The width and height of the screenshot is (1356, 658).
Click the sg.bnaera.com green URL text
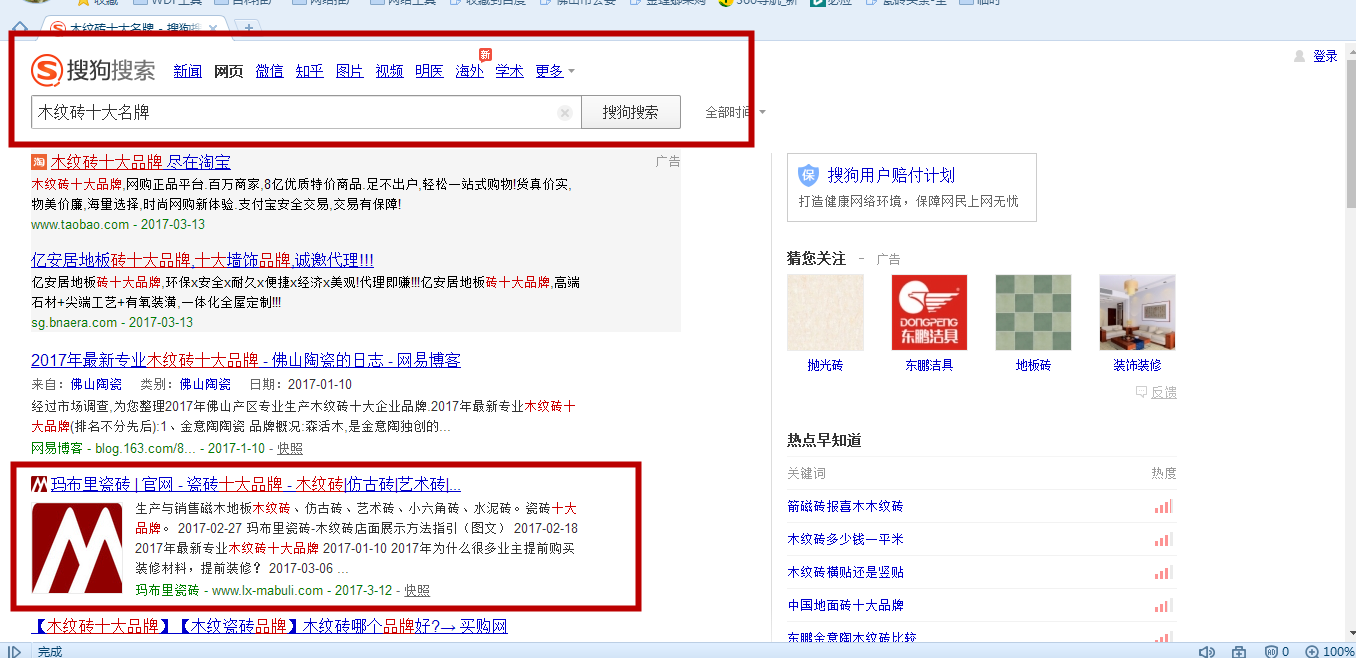[74, 323]
